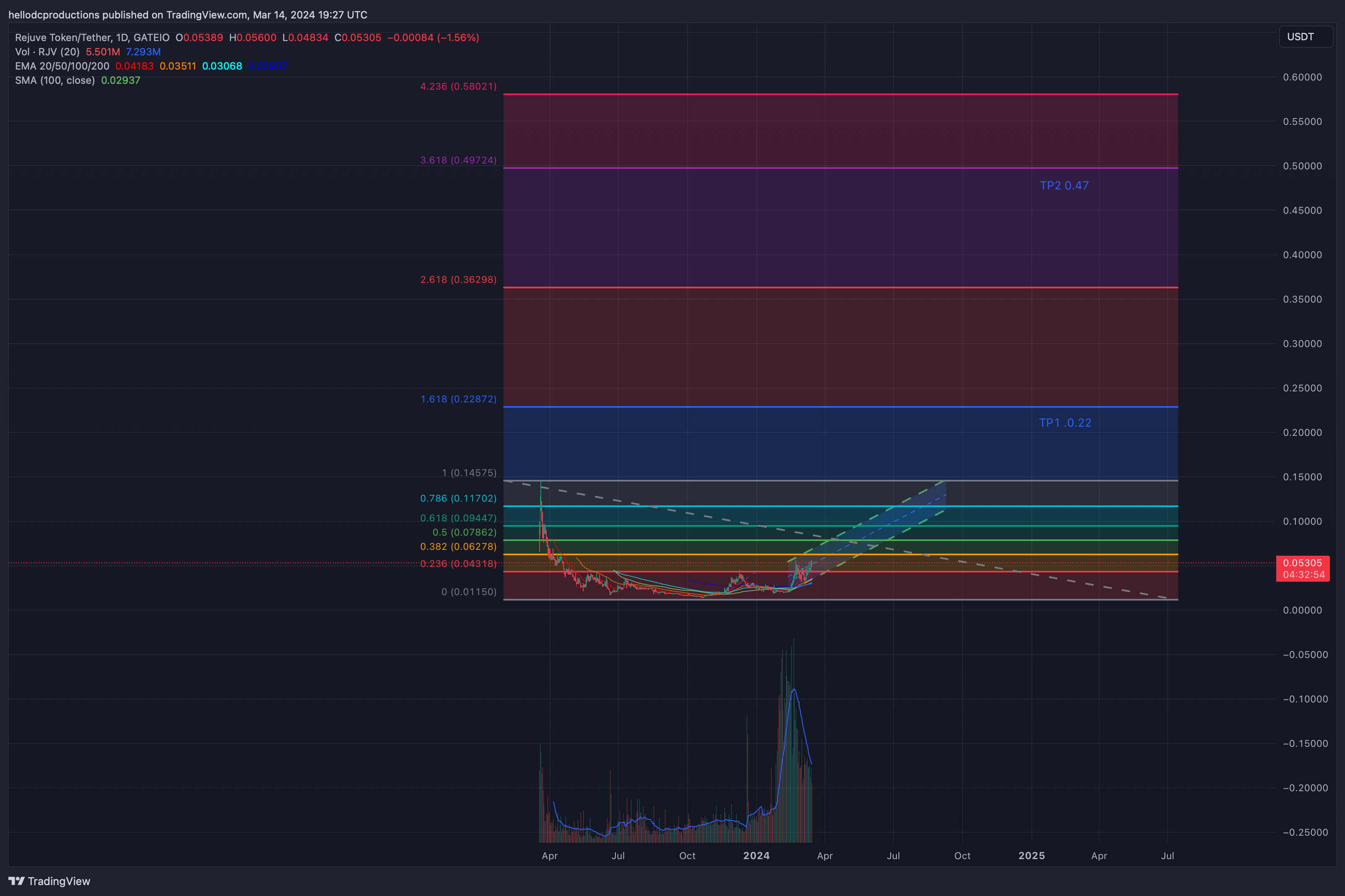Screen dimensions: 1345x896
Task: Open the USDT currency selector
Action: 1306,36
